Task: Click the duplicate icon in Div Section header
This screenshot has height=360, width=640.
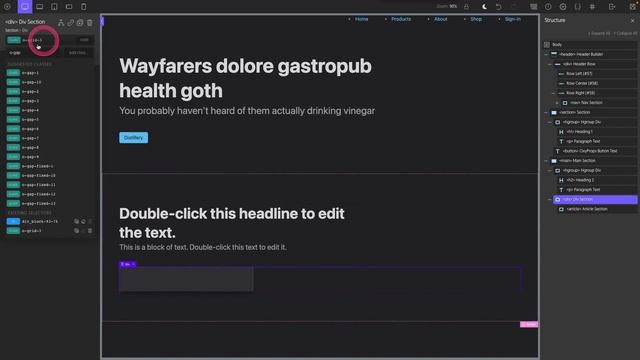Action: click(x=80, y=22)
